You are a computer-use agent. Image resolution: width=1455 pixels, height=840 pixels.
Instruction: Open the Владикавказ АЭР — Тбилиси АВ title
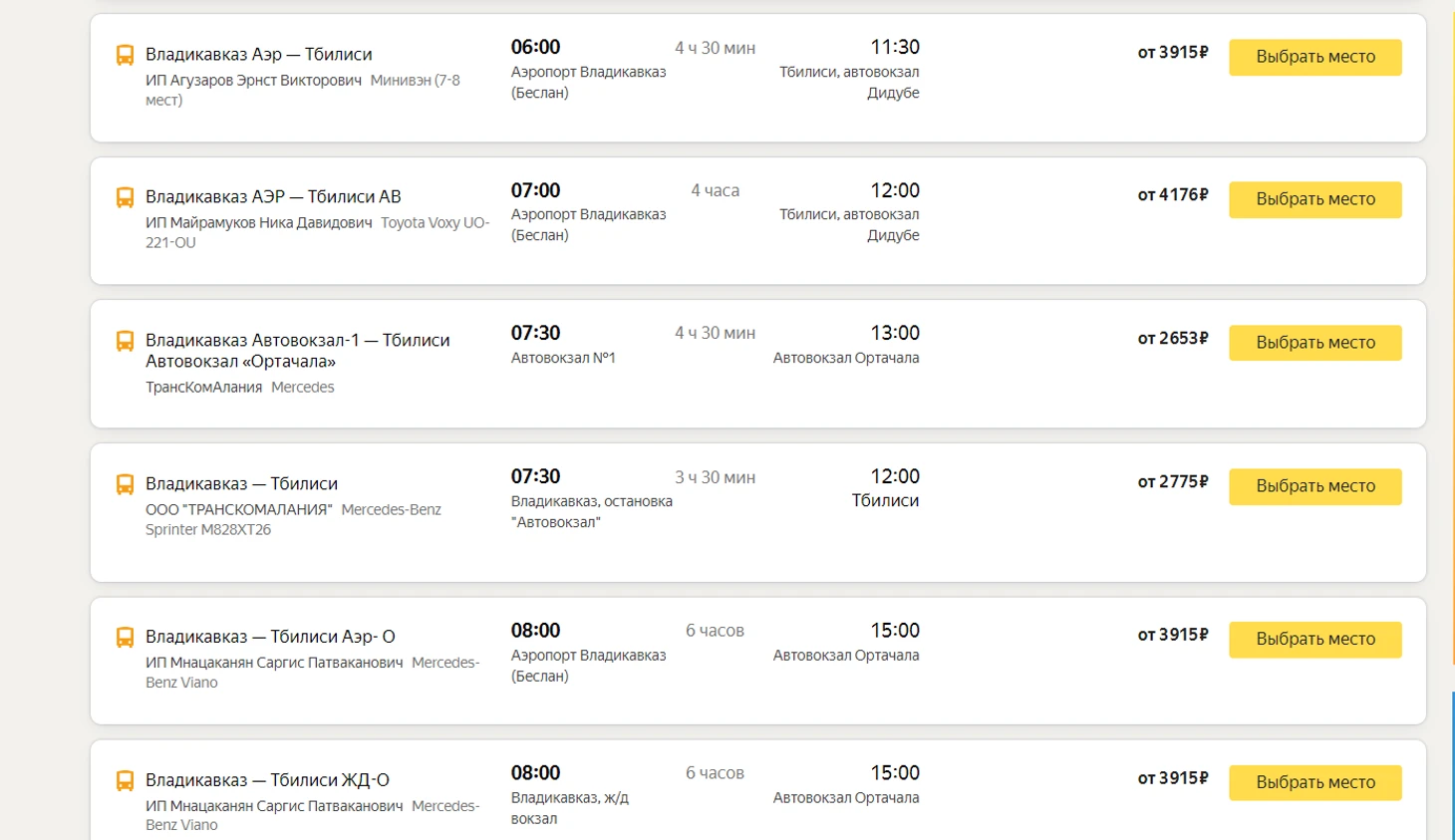pos(273,197)
